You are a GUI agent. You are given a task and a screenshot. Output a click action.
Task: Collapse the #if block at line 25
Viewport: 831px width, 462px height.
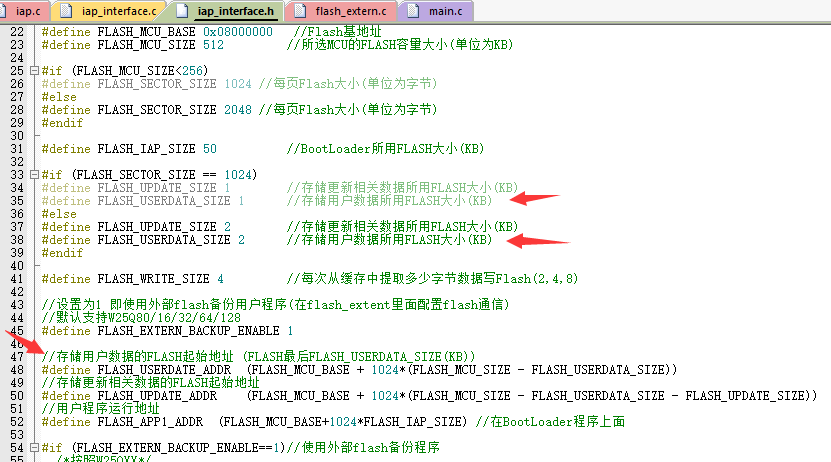(34, 70)
